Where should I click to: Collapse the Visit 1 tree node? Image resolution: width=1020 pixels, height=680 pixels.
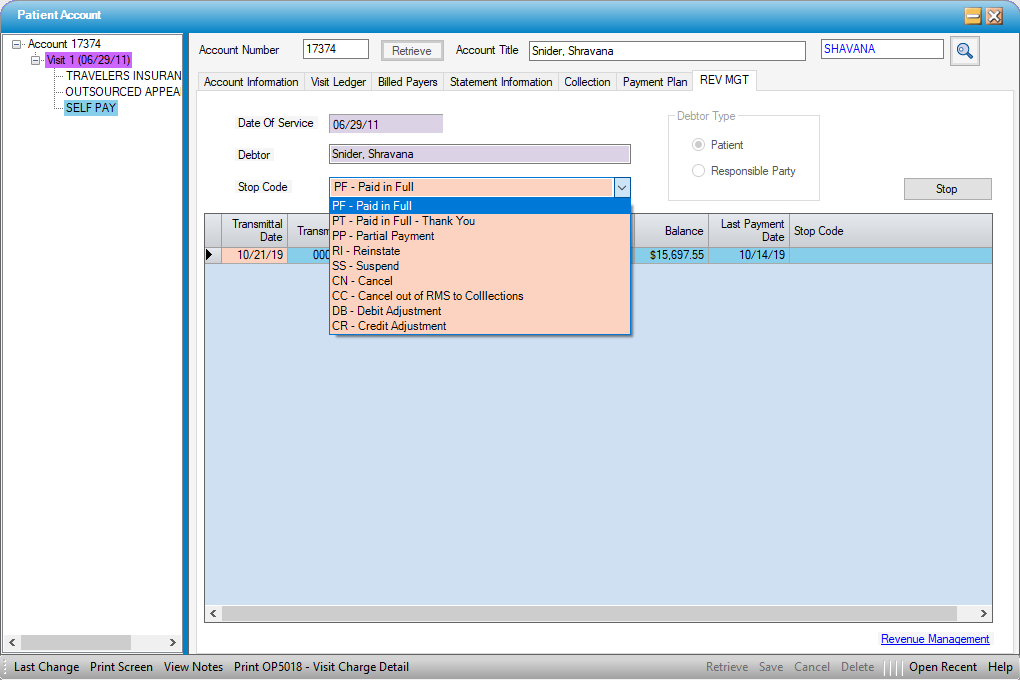36,60
